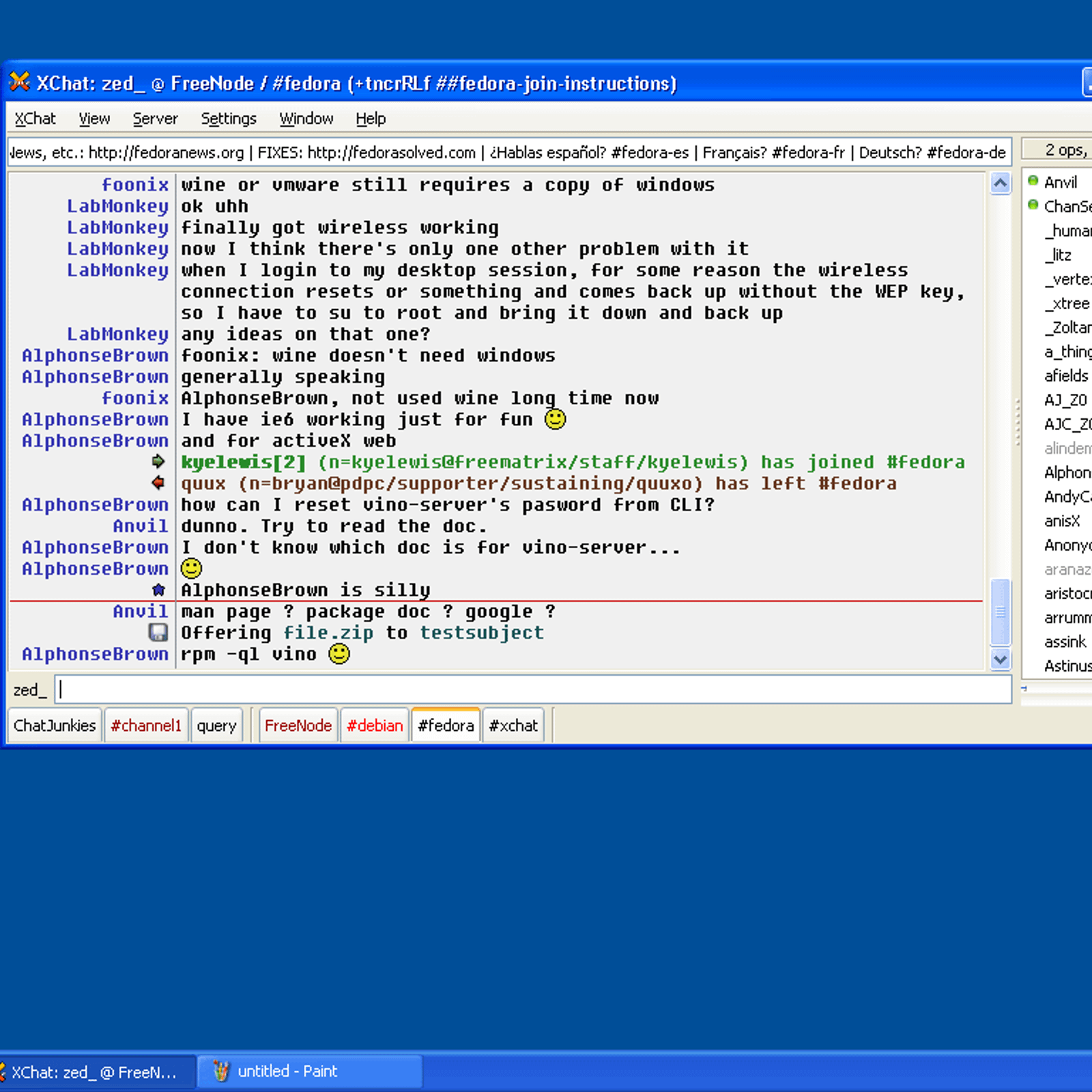The width and height of the screenshot is (1092, 1092).
Task: Click the red part arrow beside quux
Action: (158, 483)
